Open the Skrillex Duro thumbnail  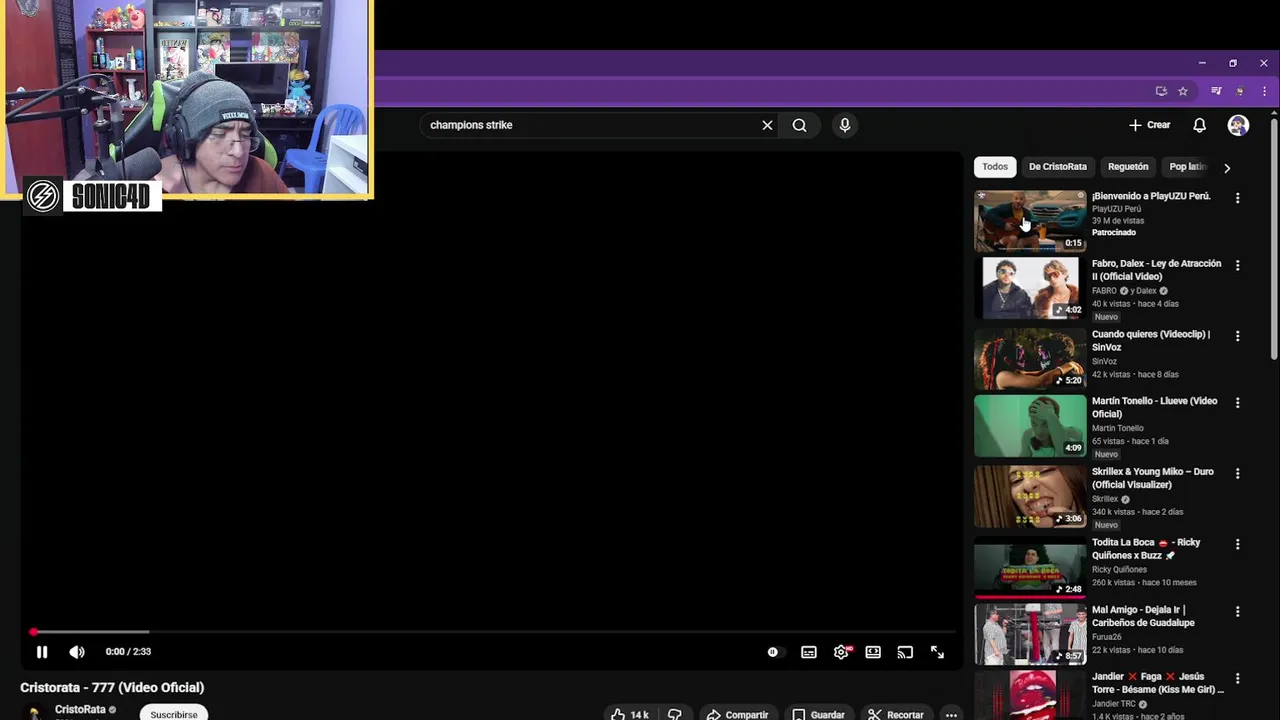coord(1030,496)
